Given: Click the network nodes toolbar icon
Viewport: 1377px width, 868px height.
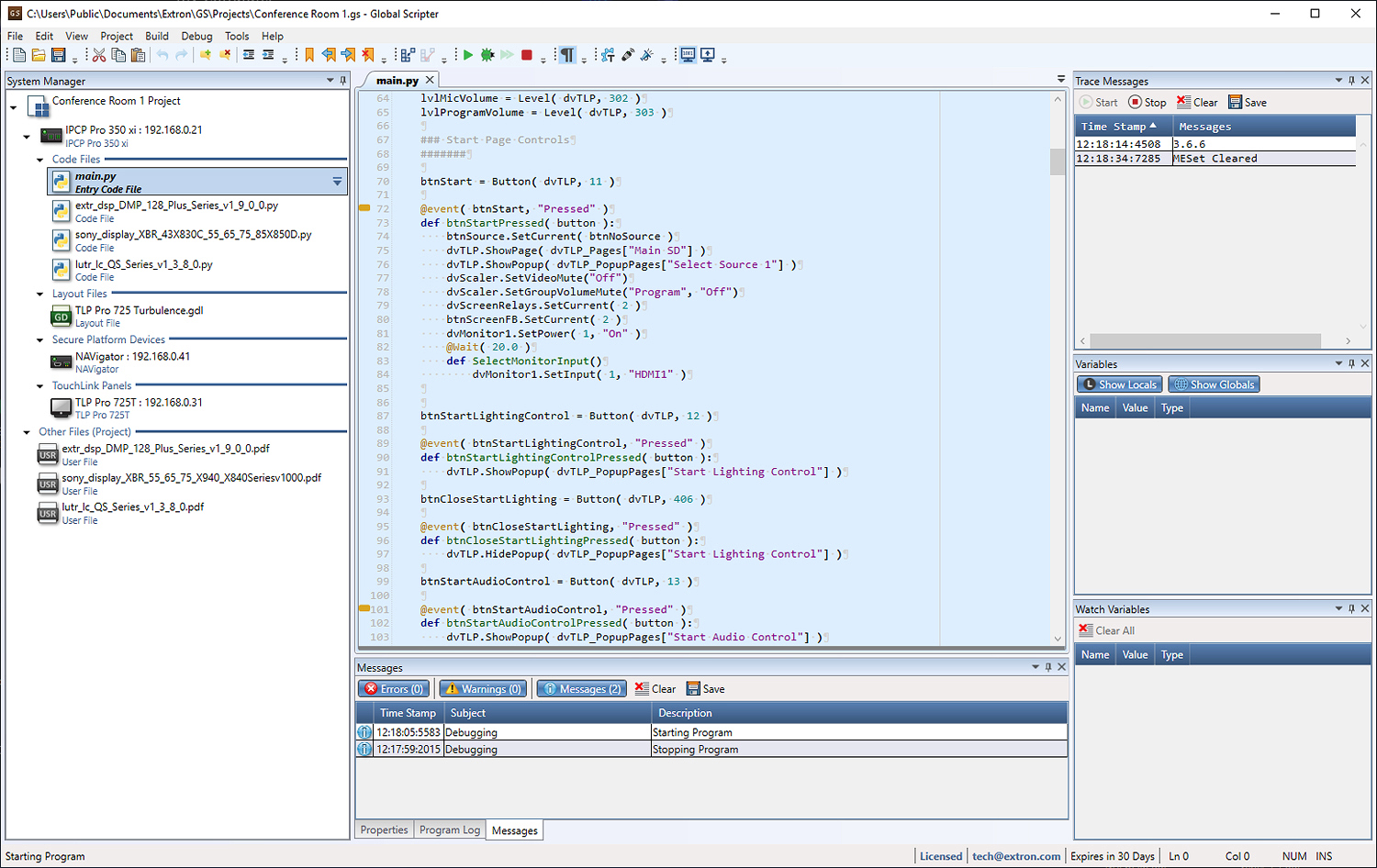Looking at the screenshot, I should click(608, 55).
